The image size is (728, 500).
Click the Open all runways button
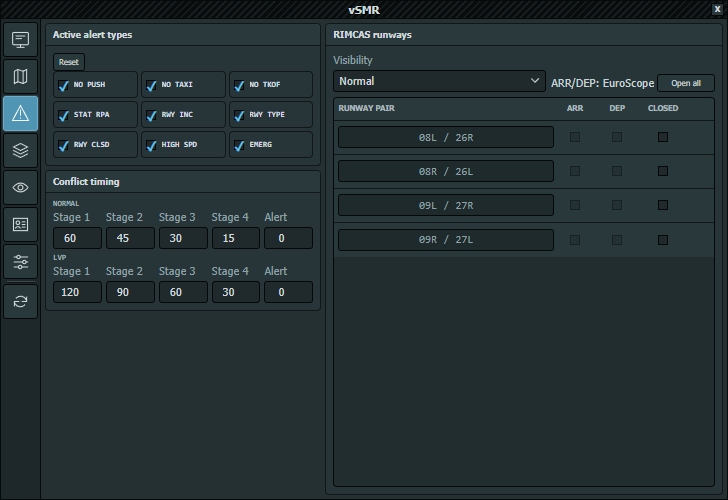686,83
